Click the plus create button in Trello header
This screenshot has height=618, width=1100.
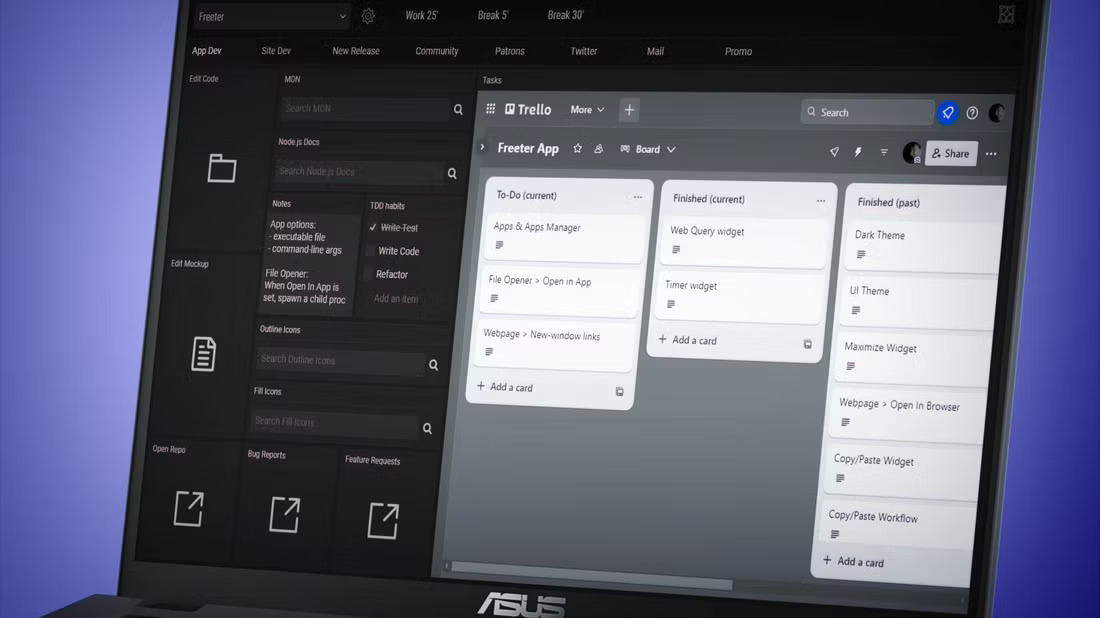click(x=629, y=110)
